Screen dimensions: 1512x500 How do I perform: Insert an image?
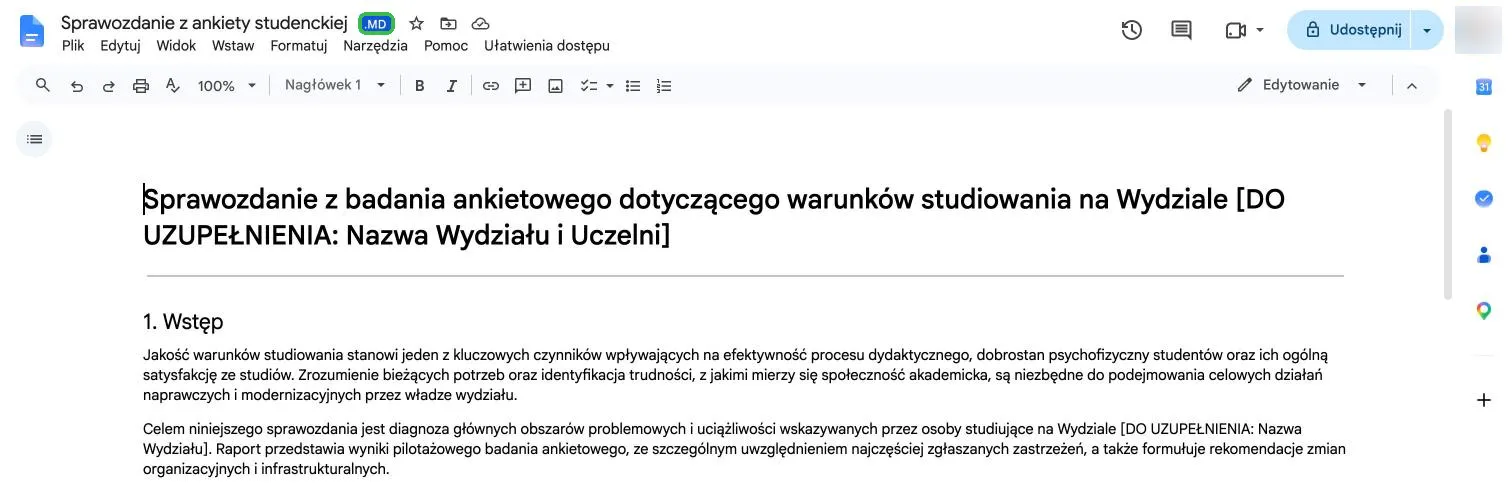[x=555, y=86]
